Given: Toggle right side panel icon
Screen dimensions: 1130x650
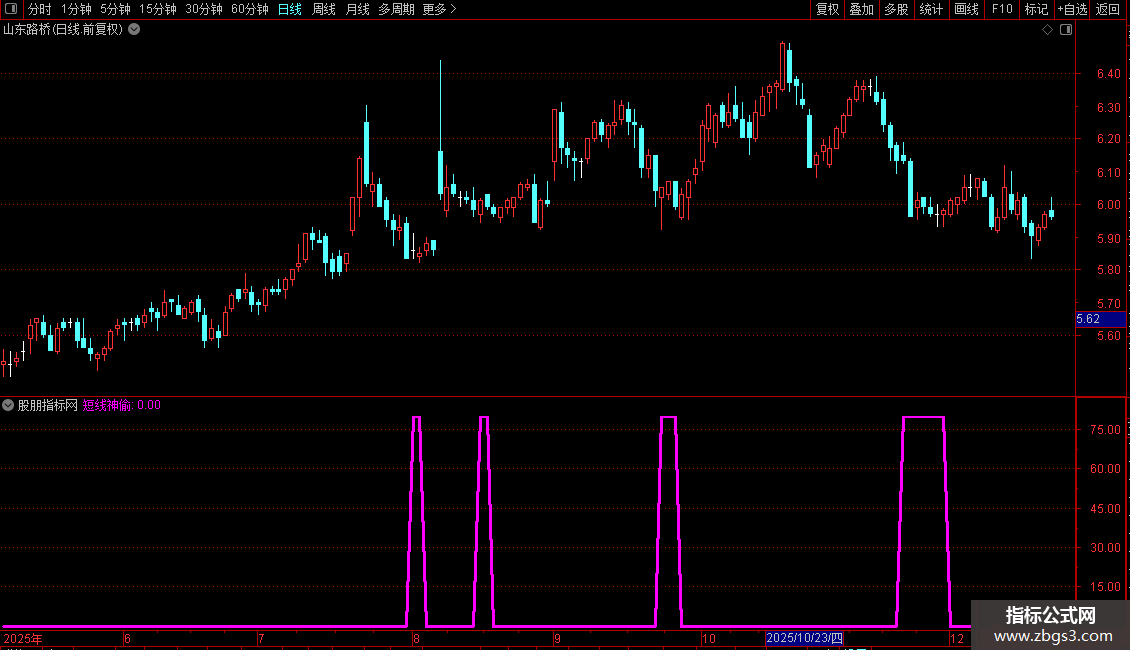Looking at the screenshot, I should [1066, 30].
